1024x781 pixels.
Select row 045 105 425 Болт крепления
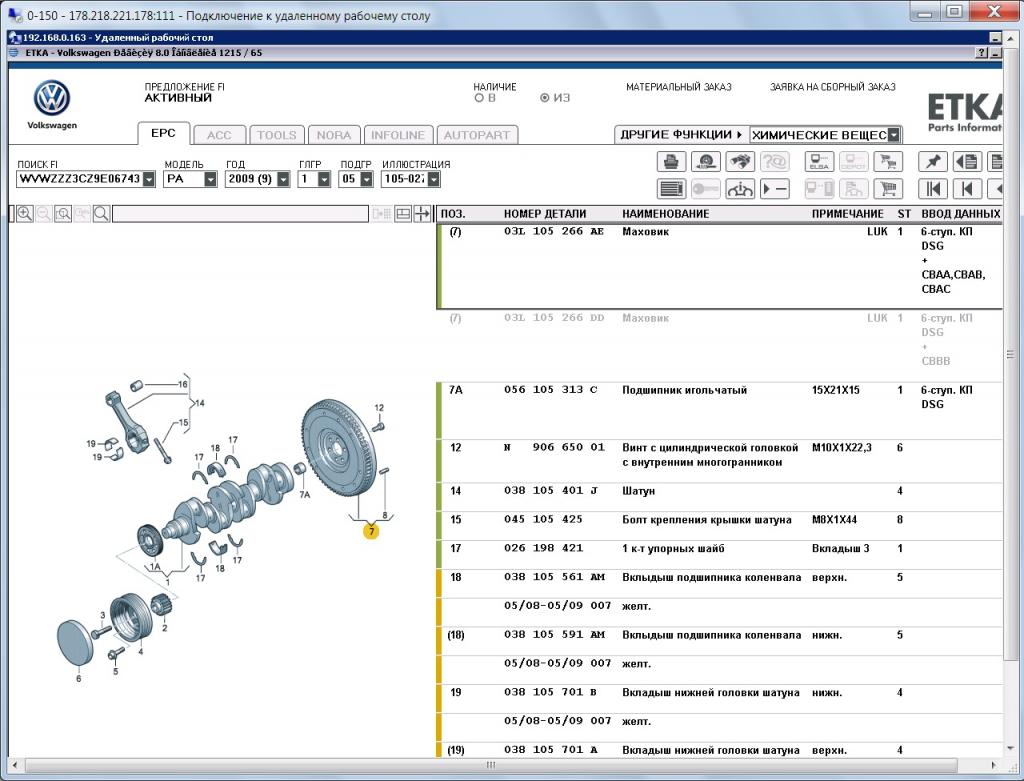coord(719,526)
